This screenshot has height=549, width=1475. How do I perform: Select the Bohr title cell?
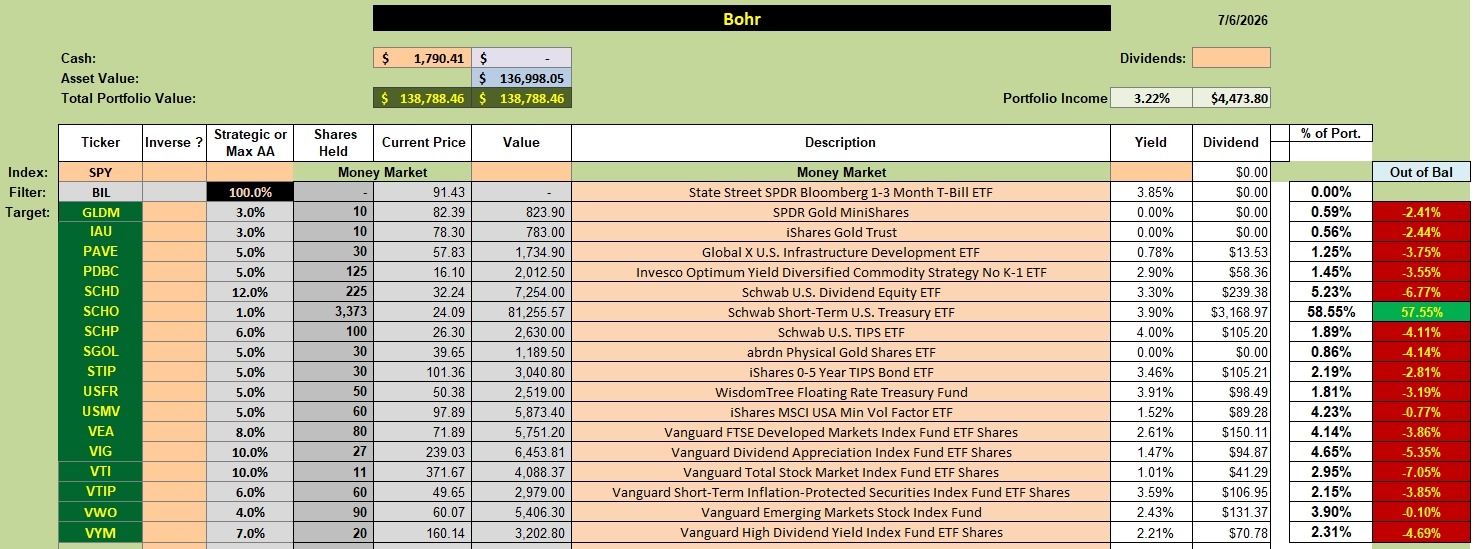[741, 18]
